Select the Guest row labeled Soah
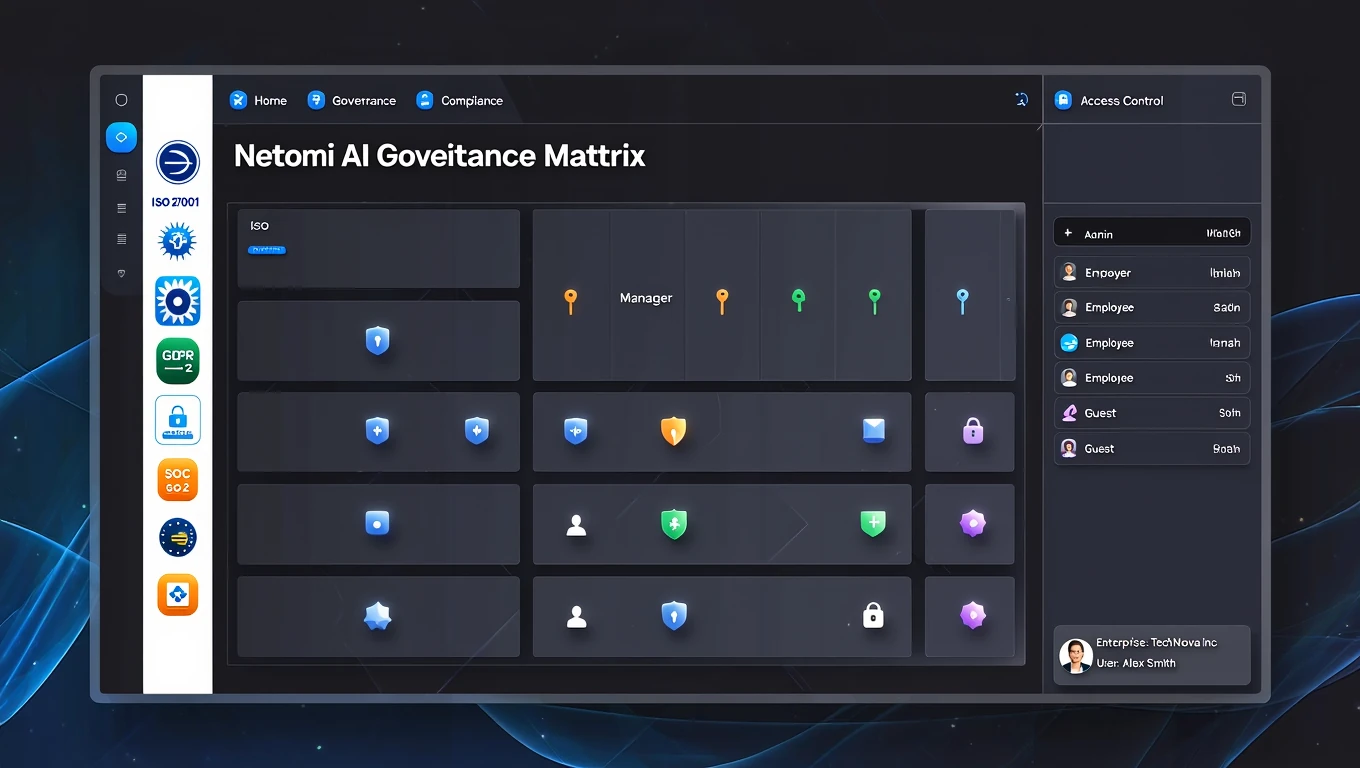1360x768 pixels. tap(1152, 449)
